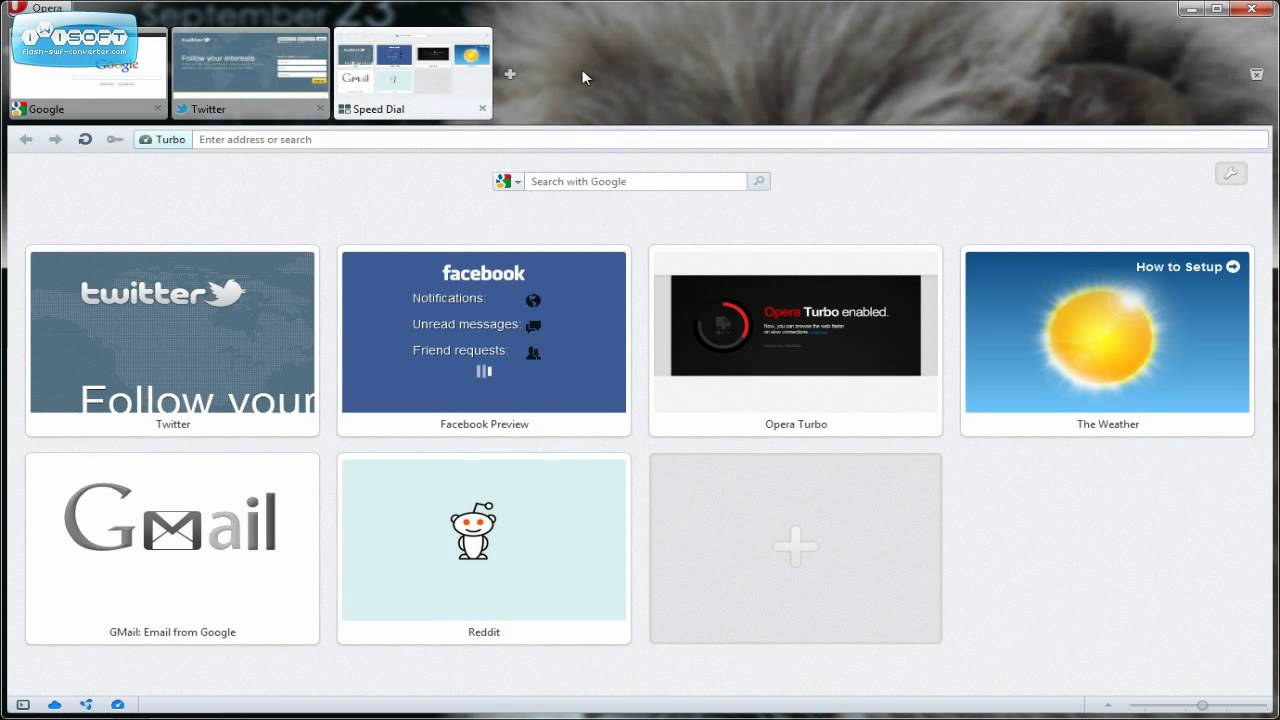Click the 'Facebook Preview' tile label
Viewport: 1280px width, 720px height.
pyautogui.click(x=484, y=424)
